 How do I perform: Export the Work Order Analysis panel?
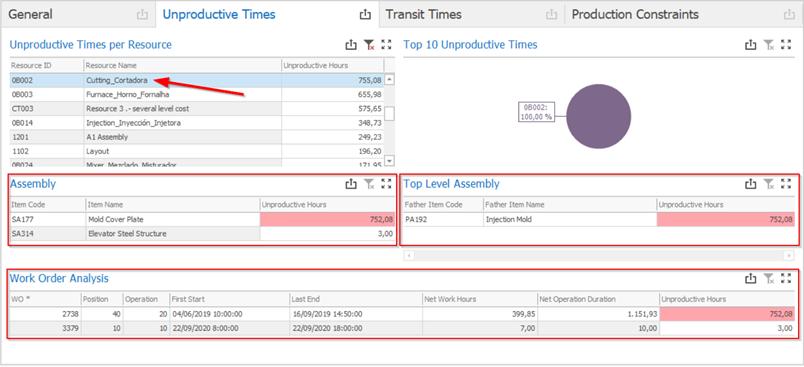(x=750, y=279)
